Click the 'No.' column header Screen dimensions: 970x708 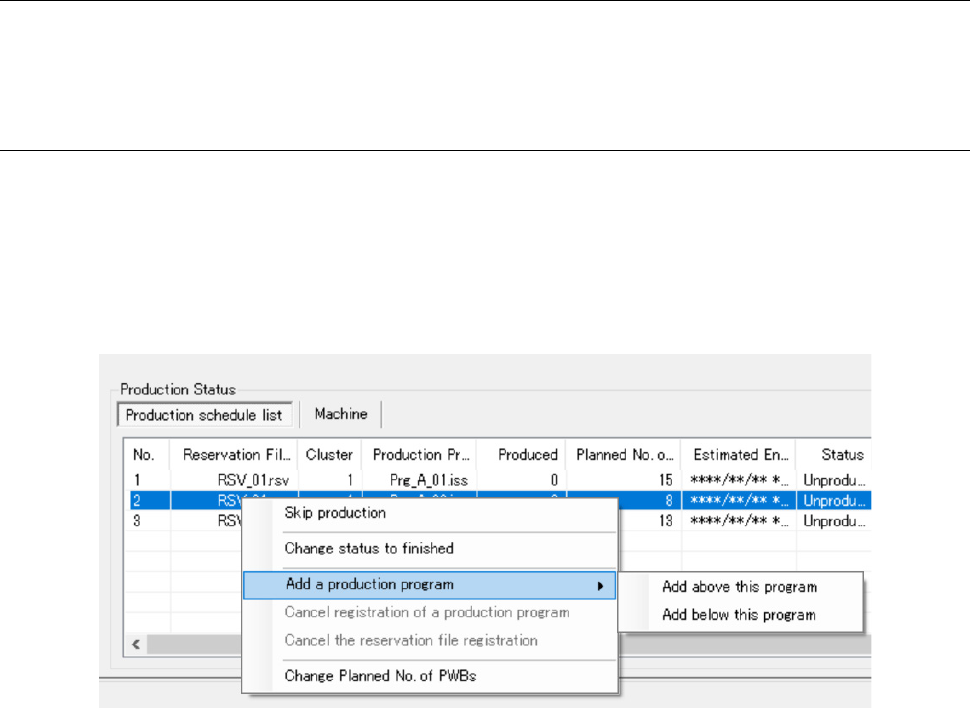pos(147,454)
